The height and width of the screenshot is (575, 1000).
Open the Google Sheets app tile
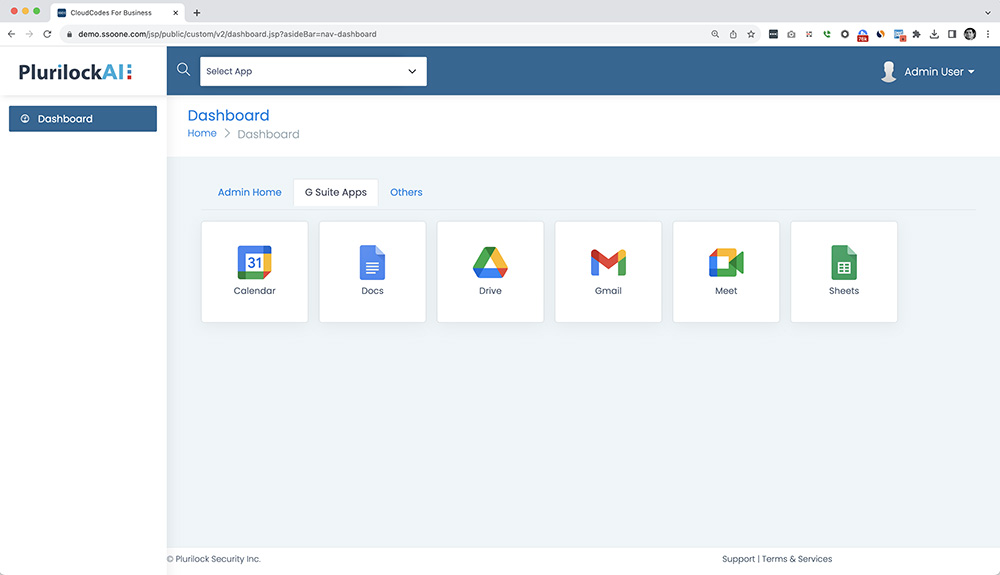pos(844,272)
